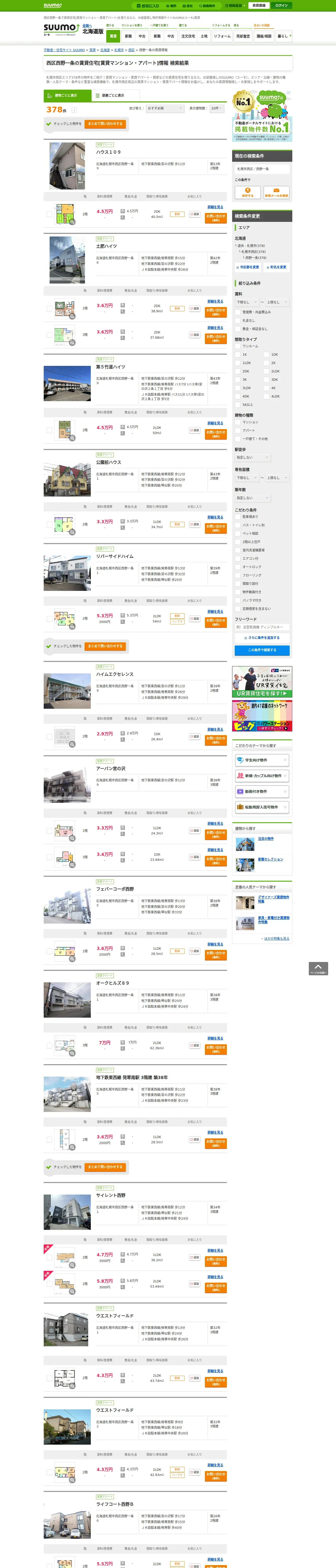Click the ページの先頭へ back-to-top button
Viewport: 336px width, 1568px height.
click(318, 969)
